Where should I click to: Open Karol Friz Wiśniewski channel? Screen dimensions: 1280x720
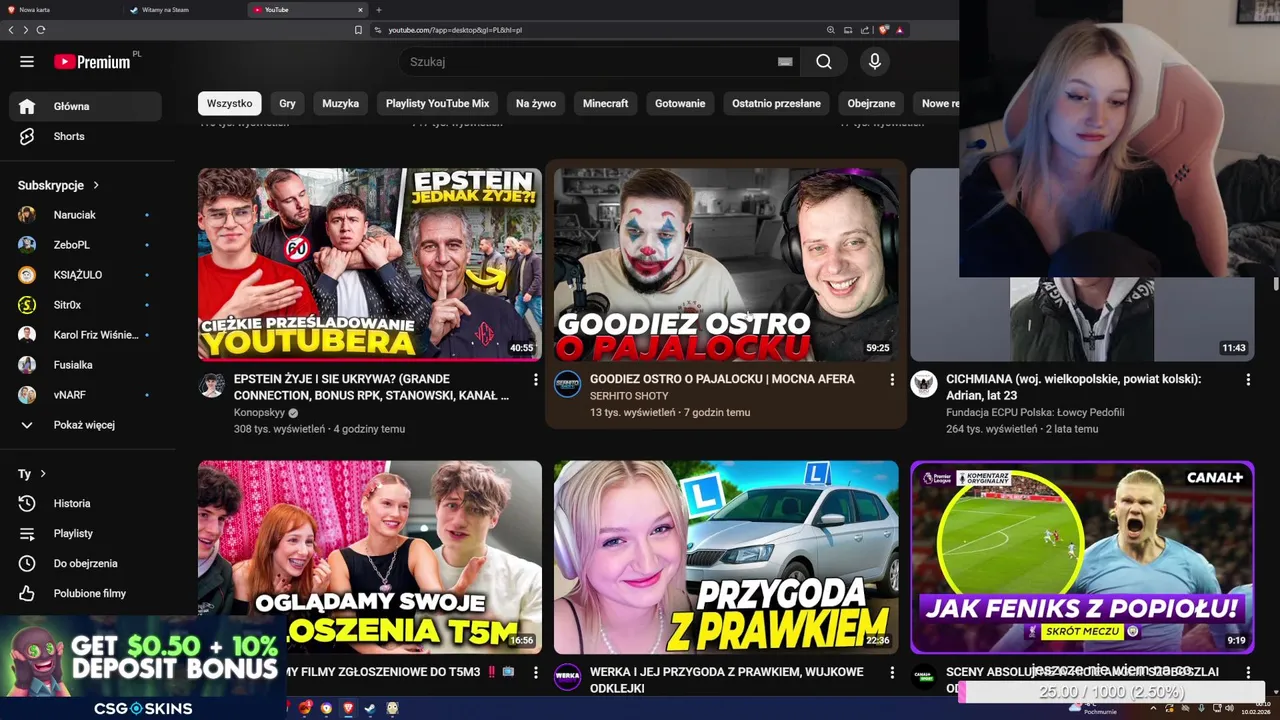pyautogui.click(x=85, y=335)
